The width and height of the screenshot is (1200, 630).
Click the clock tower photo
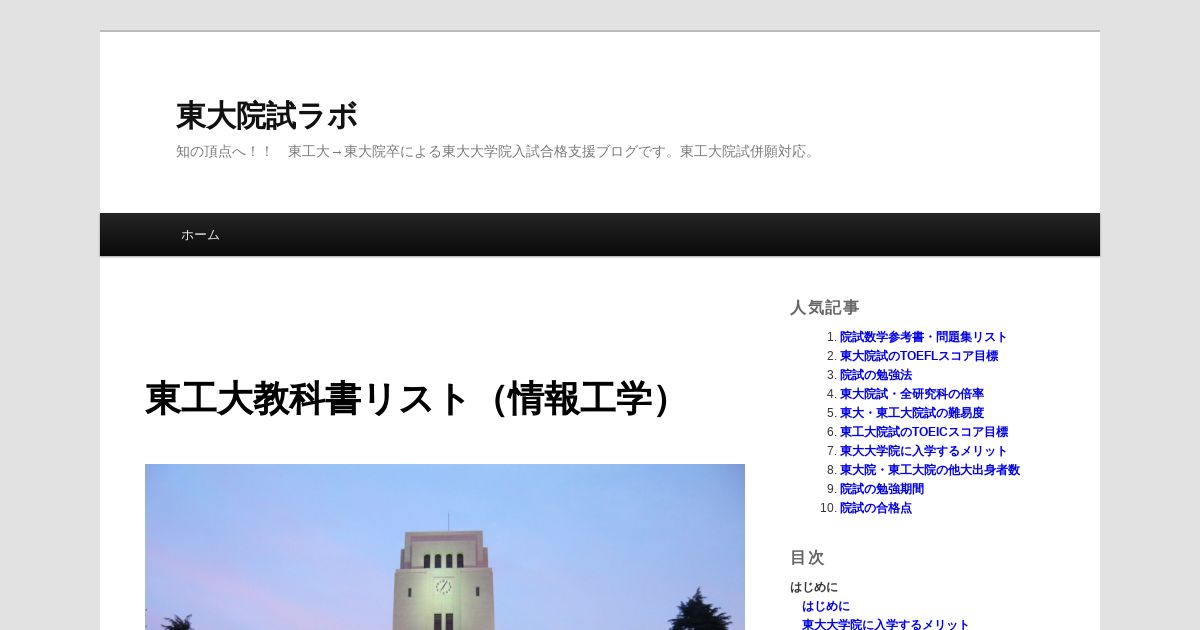coord(445,547)
